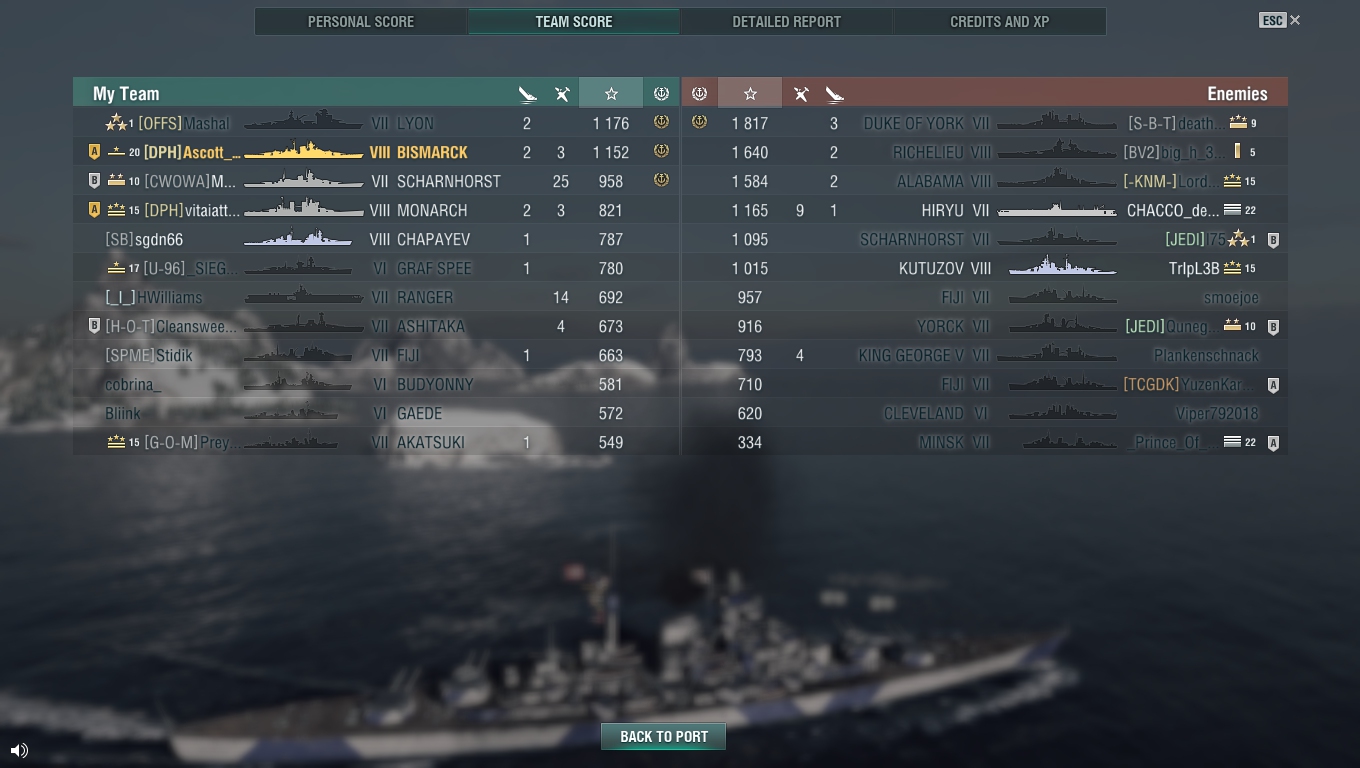
Task: Close the results screen with ESC button
Action: click(1280, 20)
